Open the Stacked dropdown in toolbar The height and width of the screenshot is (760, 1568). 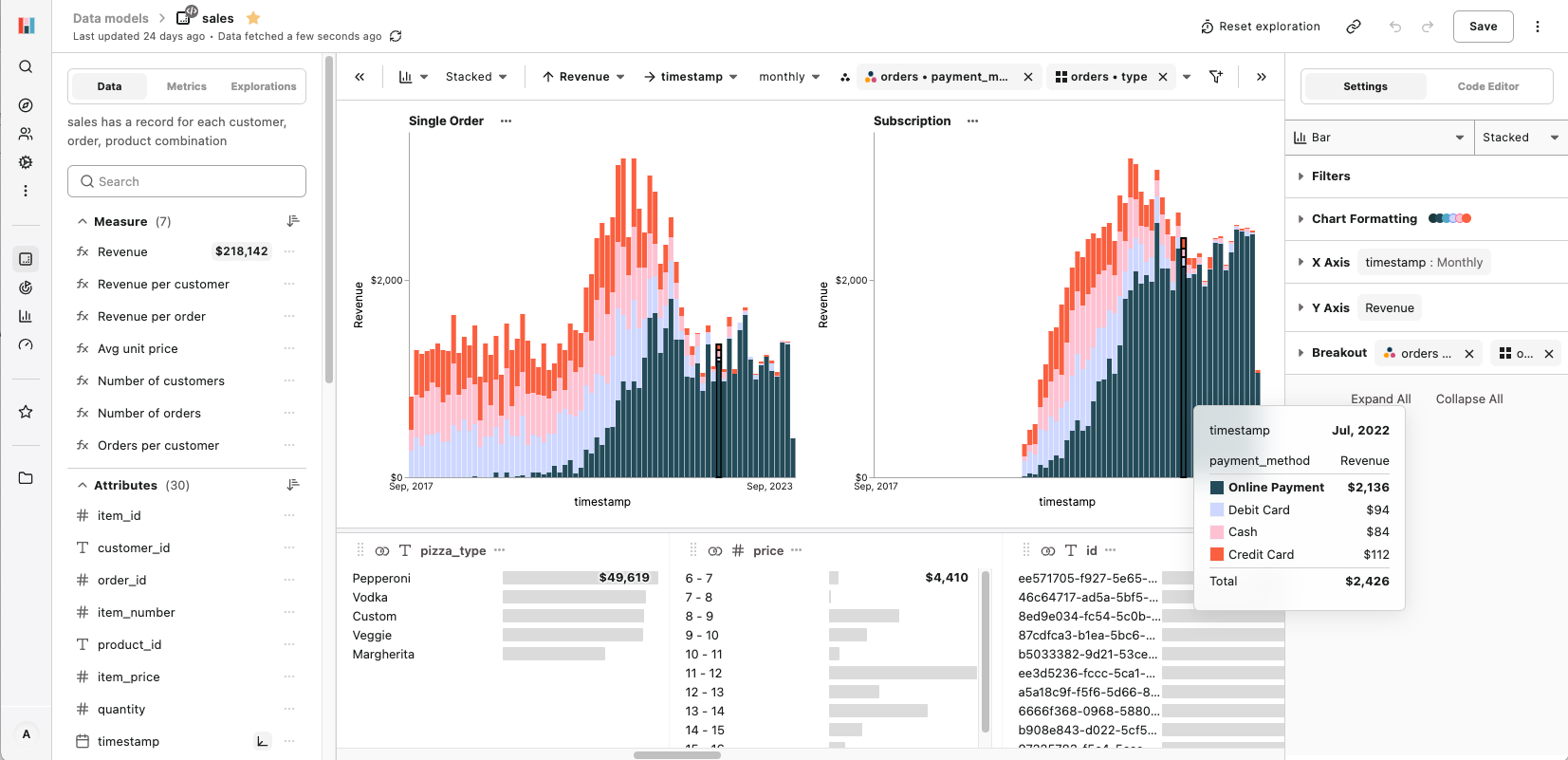[x=476, y=77]
